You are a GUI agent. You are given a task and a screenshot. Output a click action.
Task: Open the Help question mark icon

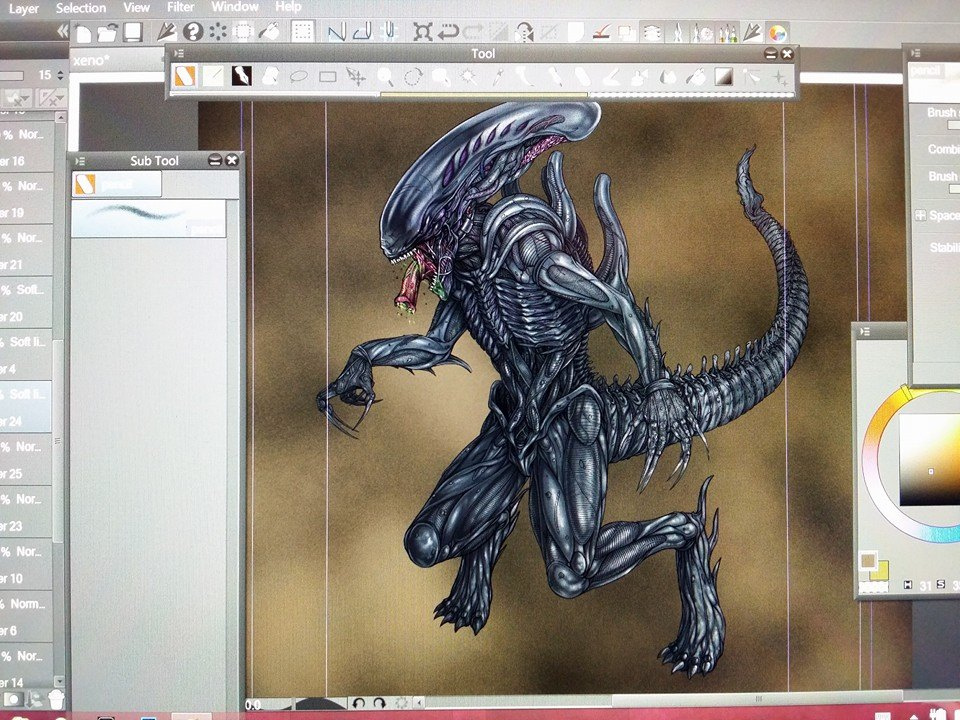(193, 33)
